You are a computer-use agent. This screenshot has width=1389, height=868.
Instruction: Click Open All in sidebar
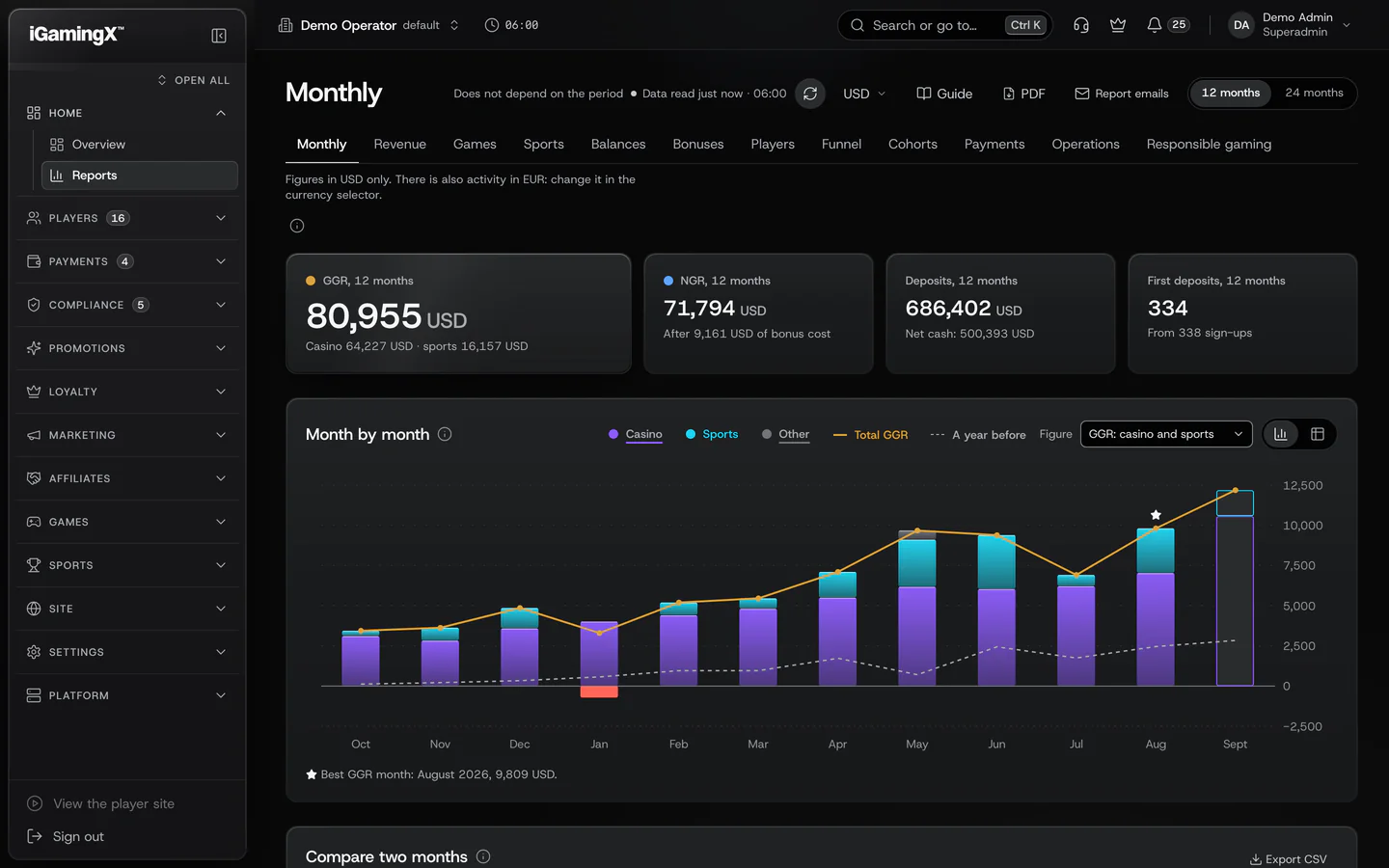(x=194, y=80)
